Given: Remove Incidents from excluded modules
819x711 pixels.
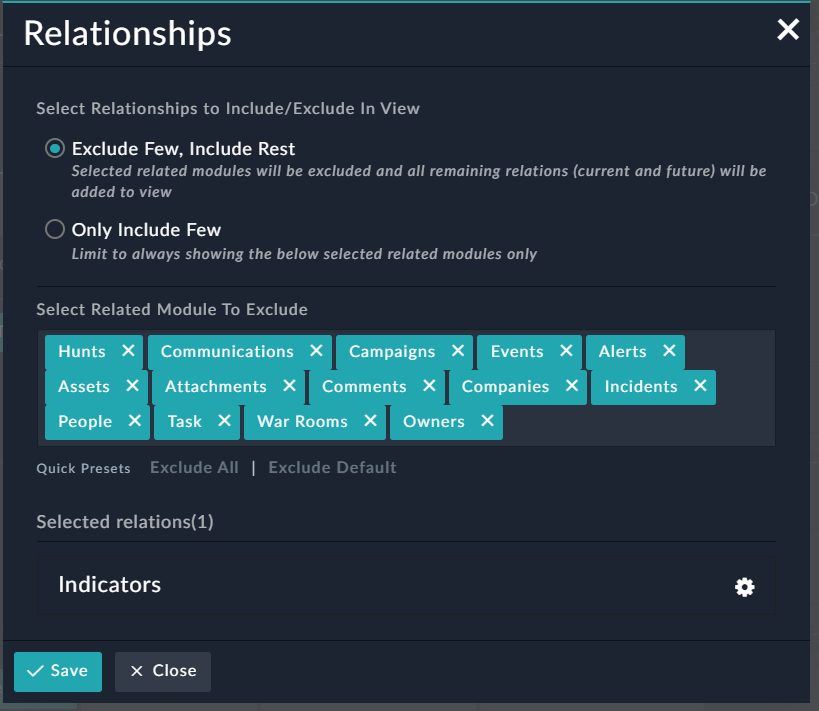Looking at the screenshot, I should click(x=699, y=386).
